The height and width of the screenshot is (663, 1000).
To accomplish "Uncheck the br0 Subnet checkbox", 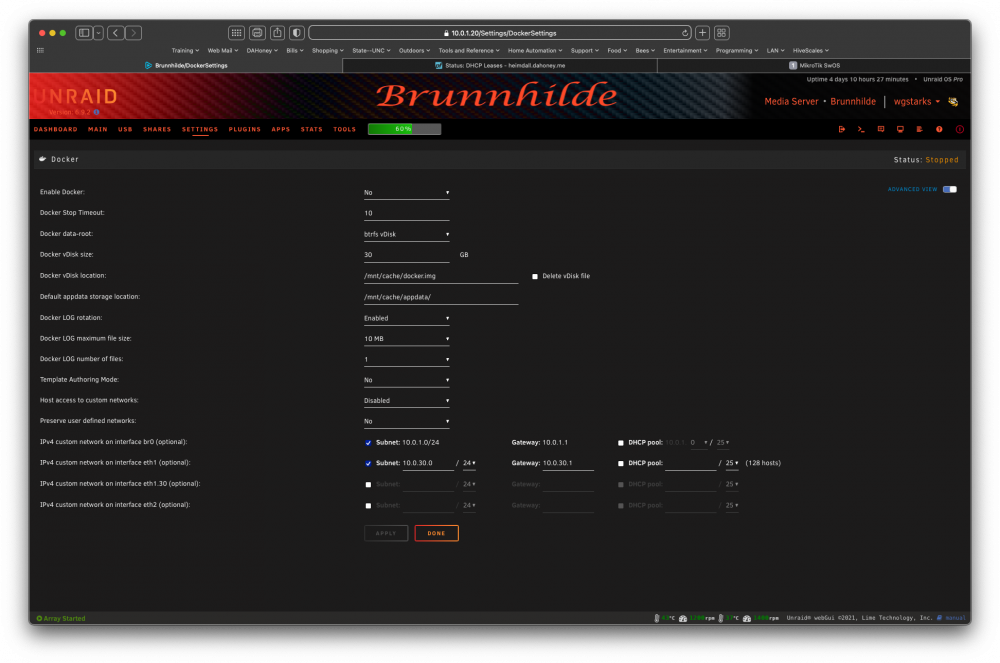I will (368, 443).
